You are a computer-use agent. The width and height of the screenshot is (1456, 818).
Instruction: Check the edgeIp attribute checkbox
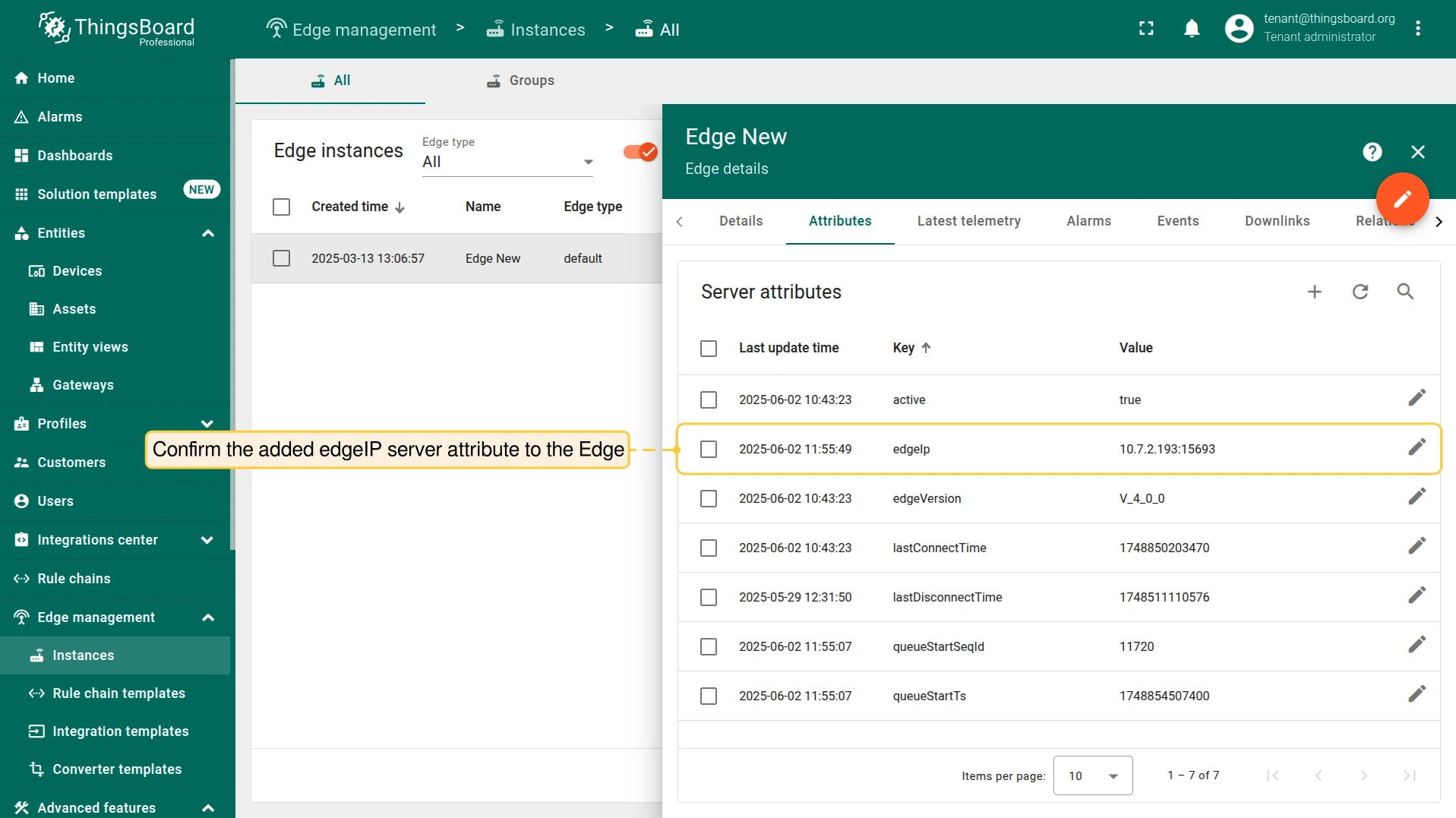709,449
